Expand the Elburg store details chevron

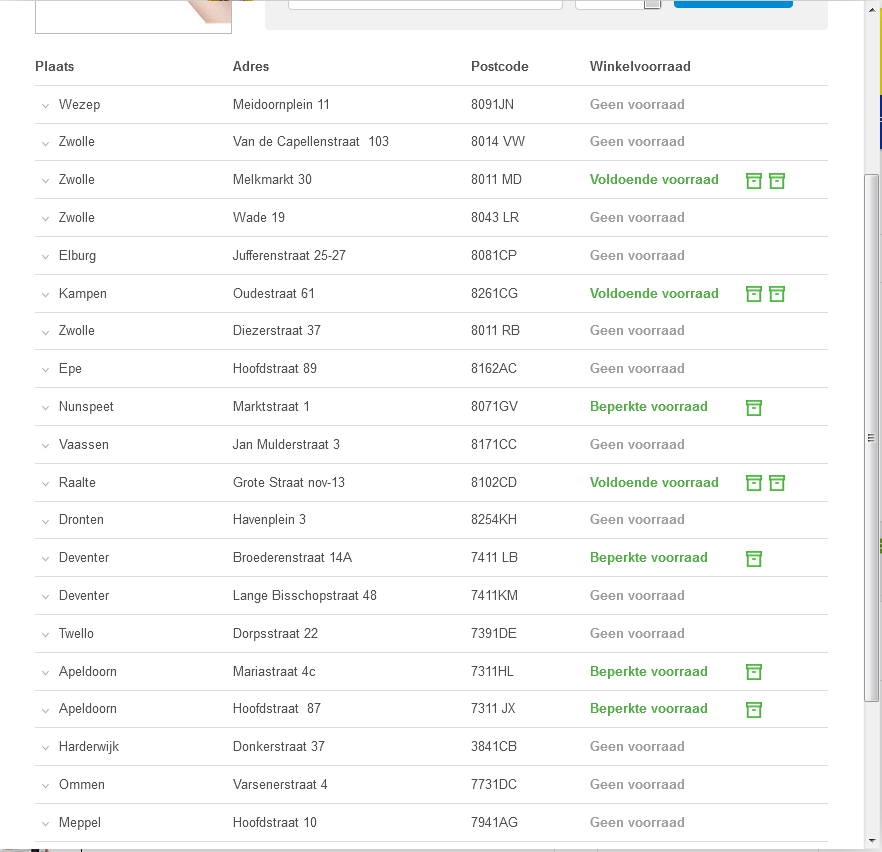point(45,257)
